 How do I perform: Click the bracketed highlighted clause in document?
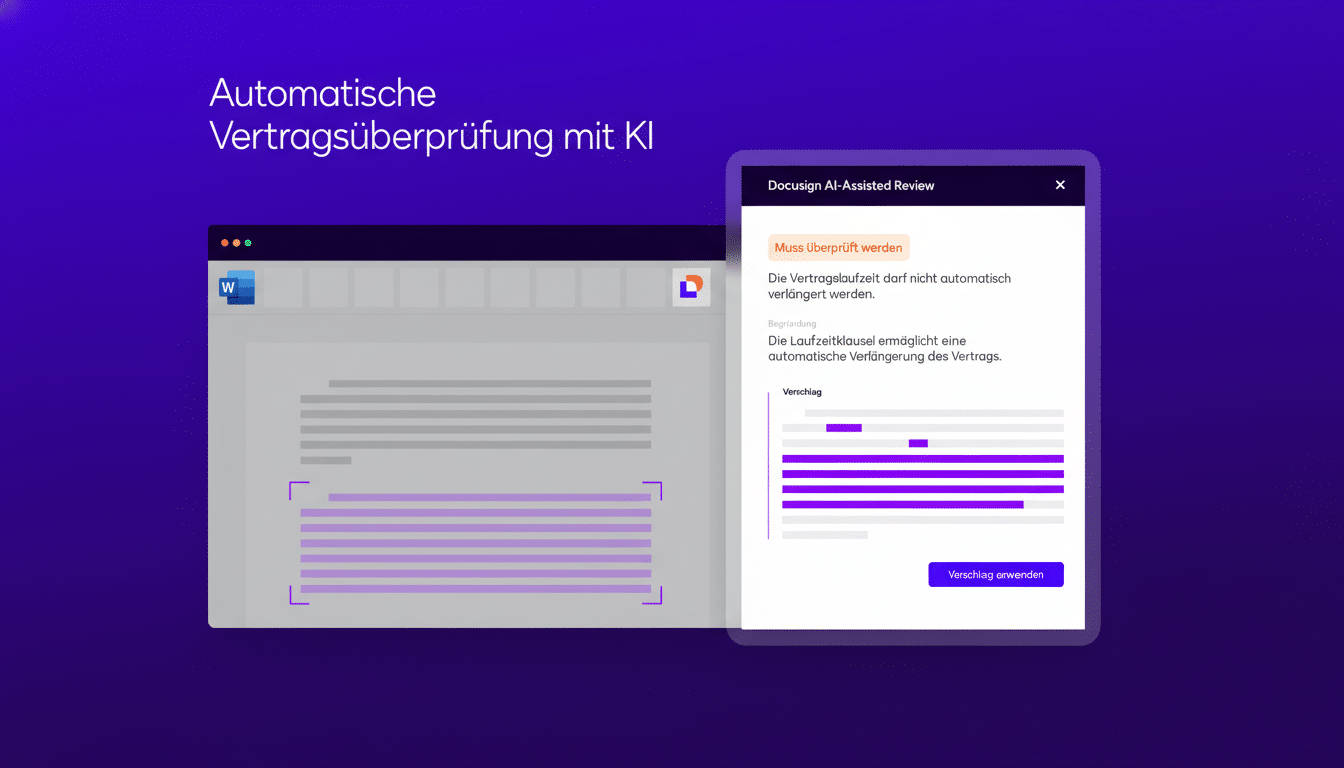click(476, 545)
